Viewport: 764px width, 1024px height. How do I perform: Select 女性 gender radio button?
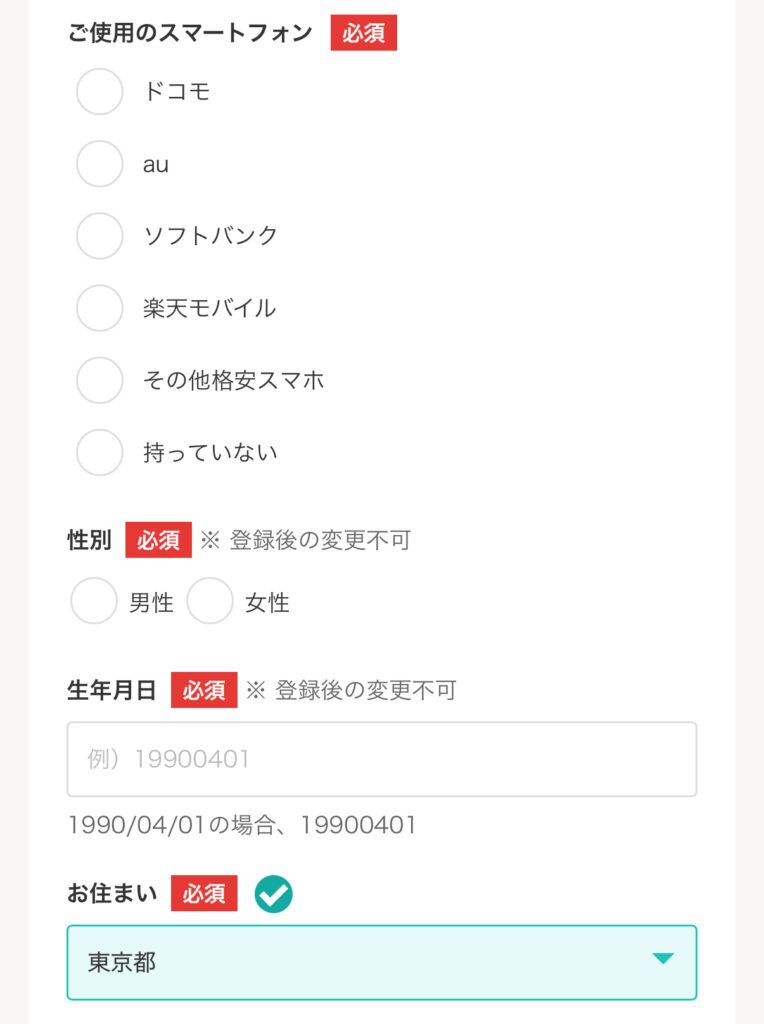coord(210,602)
